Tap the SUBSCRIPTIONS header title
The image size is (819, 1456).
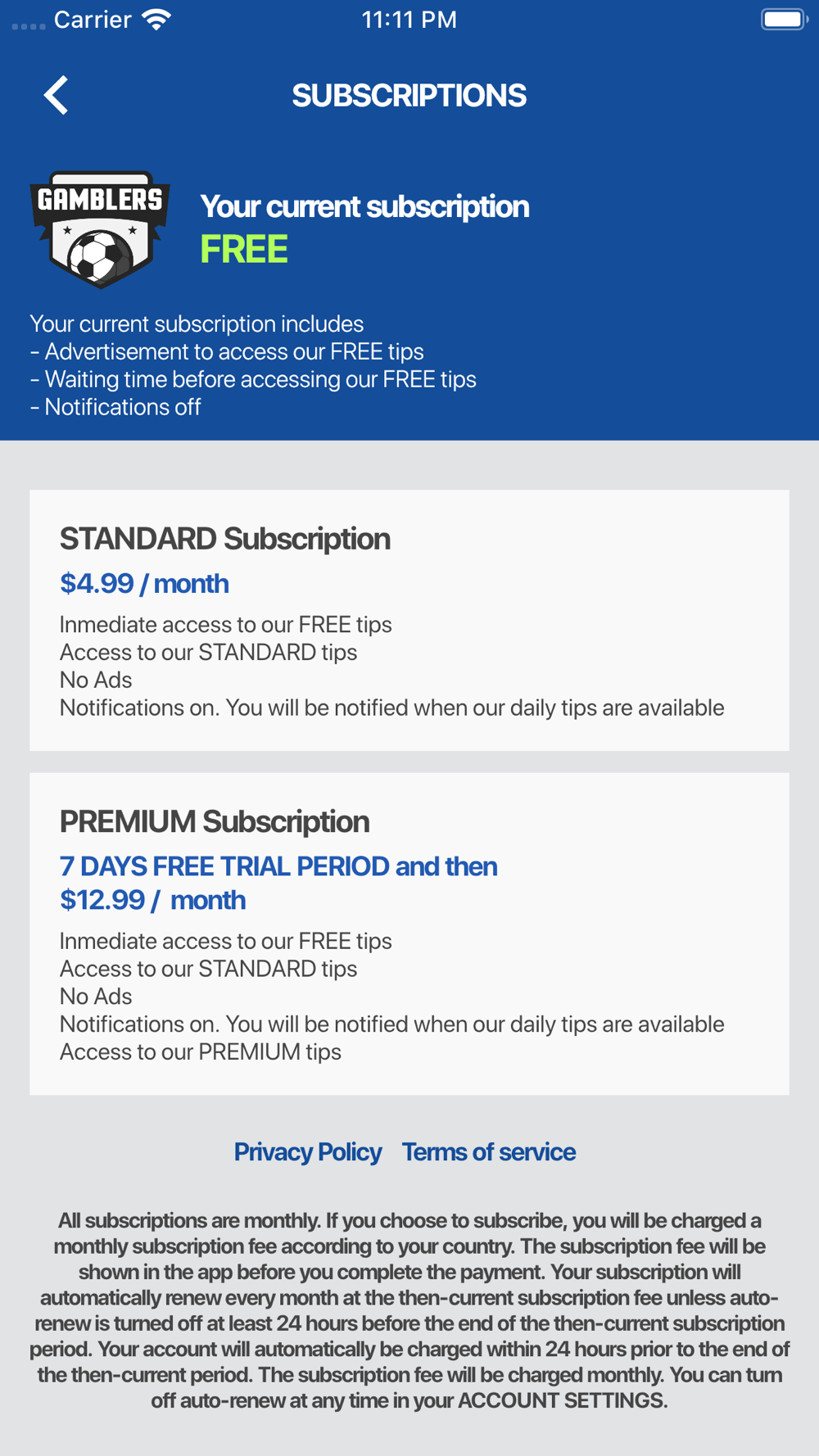[409, 96]
